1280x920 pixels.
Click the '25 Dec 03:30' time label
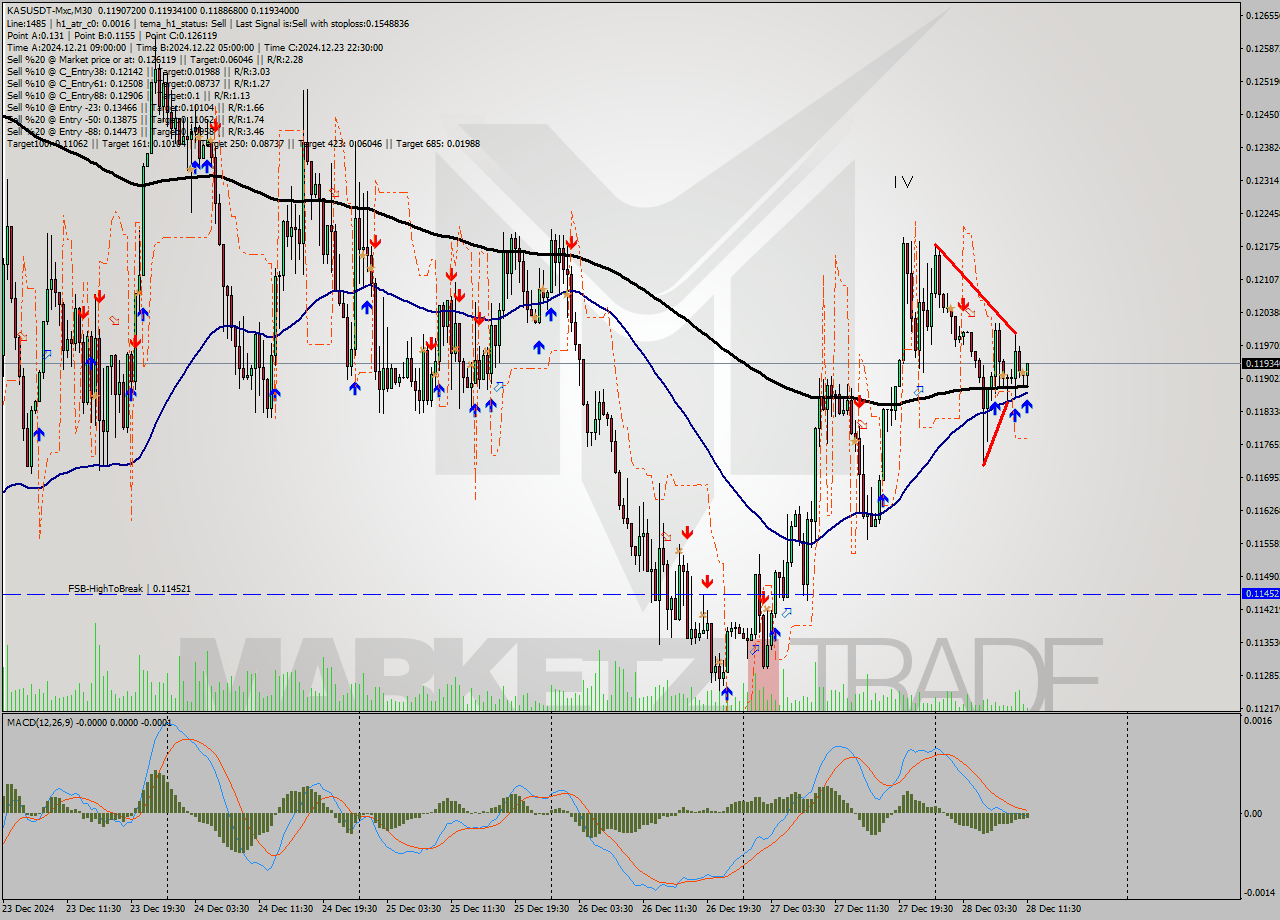(414, 909)
